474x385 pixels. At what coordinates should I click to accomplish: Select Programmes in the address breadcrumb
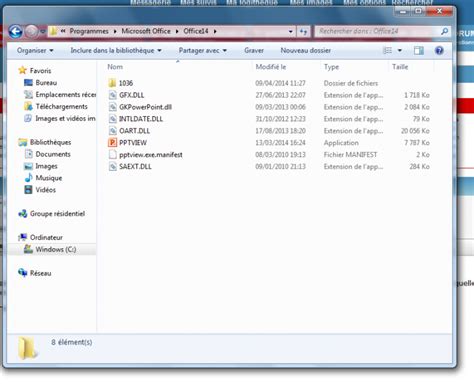(x=89, y=31)
